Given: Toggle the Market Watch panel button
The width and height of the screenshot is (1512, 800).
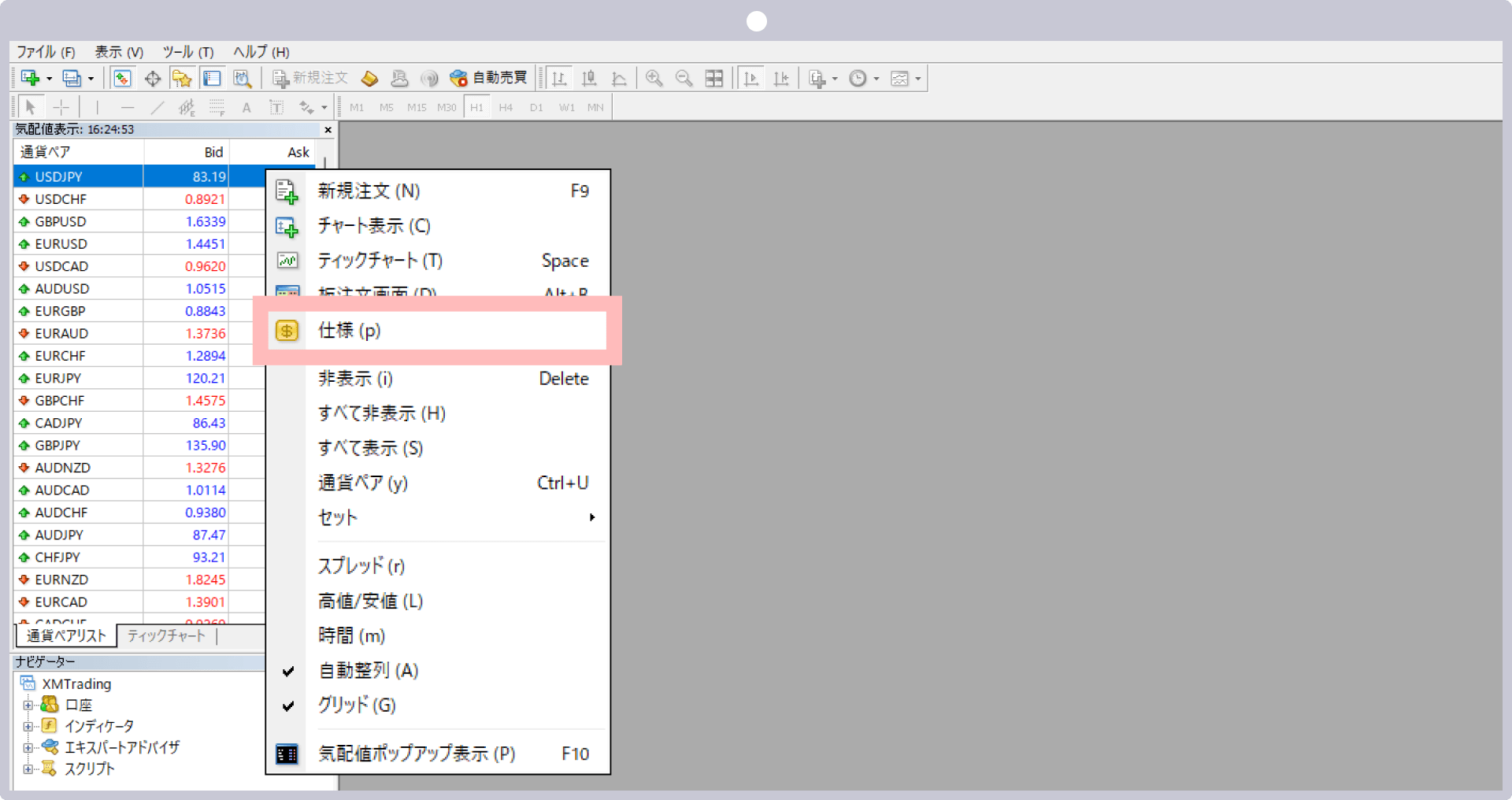Looking at the screenshot, I should [x=122, y=78].
